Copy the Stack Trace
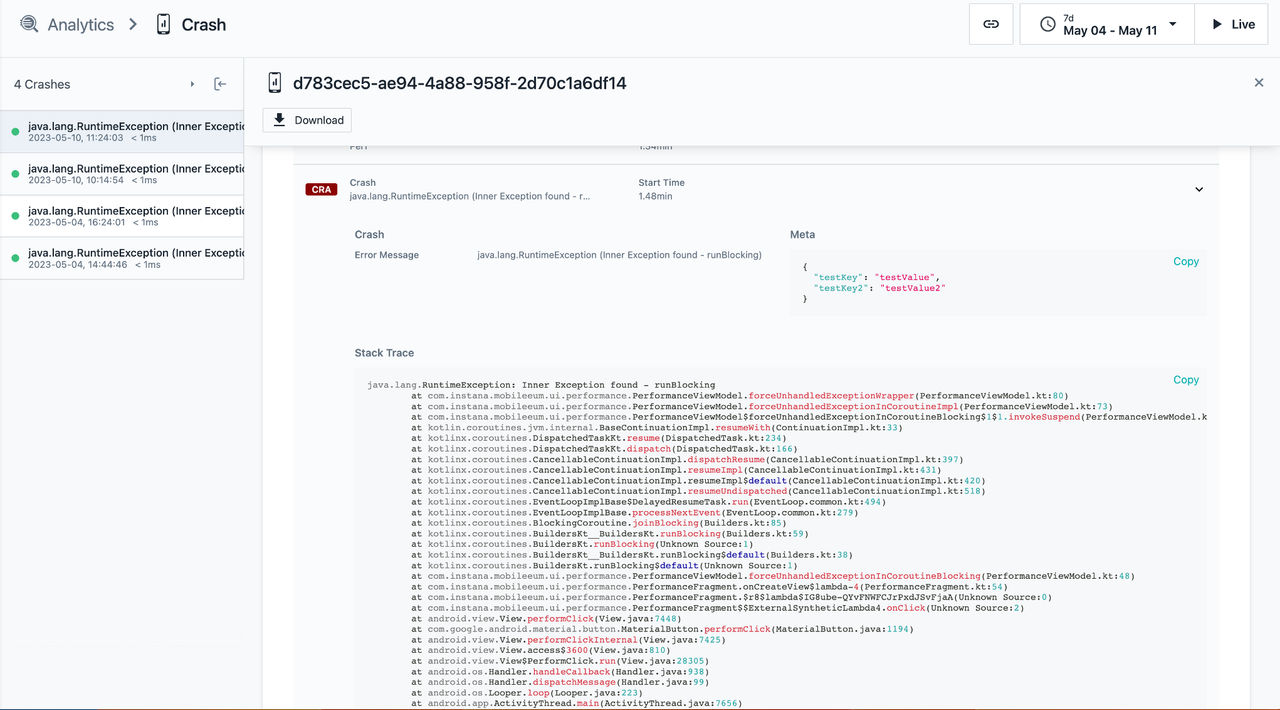Screen dimensions: 1280x710 click(x=1186, y=379)
